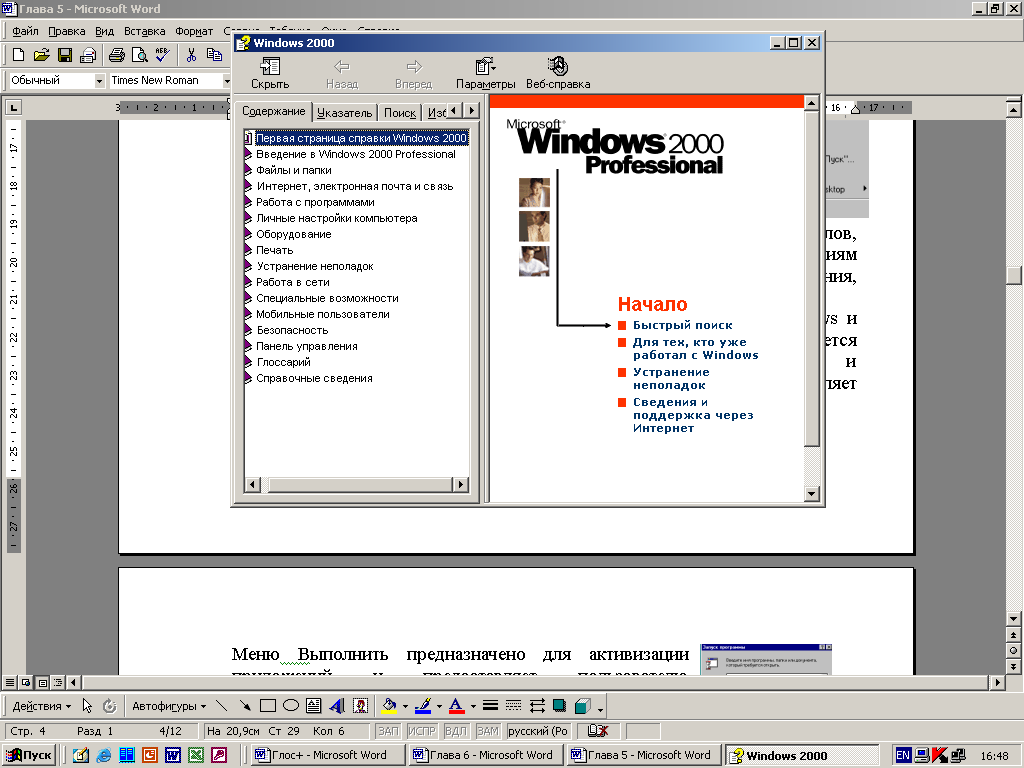Open Line Style options icon
Image resolution: width=1024 pixels, height=768 pixels.
[x=490, y=705]
